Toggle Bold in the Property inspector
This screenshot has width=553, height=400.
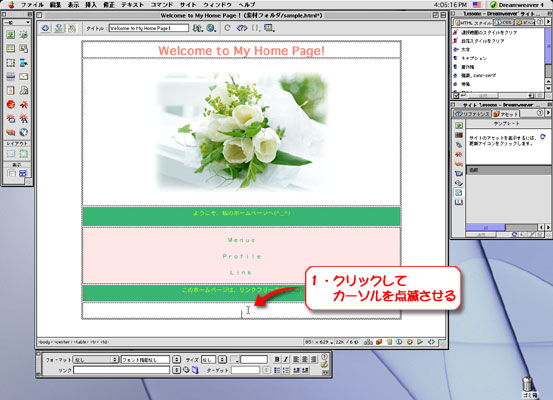[277, 359]
